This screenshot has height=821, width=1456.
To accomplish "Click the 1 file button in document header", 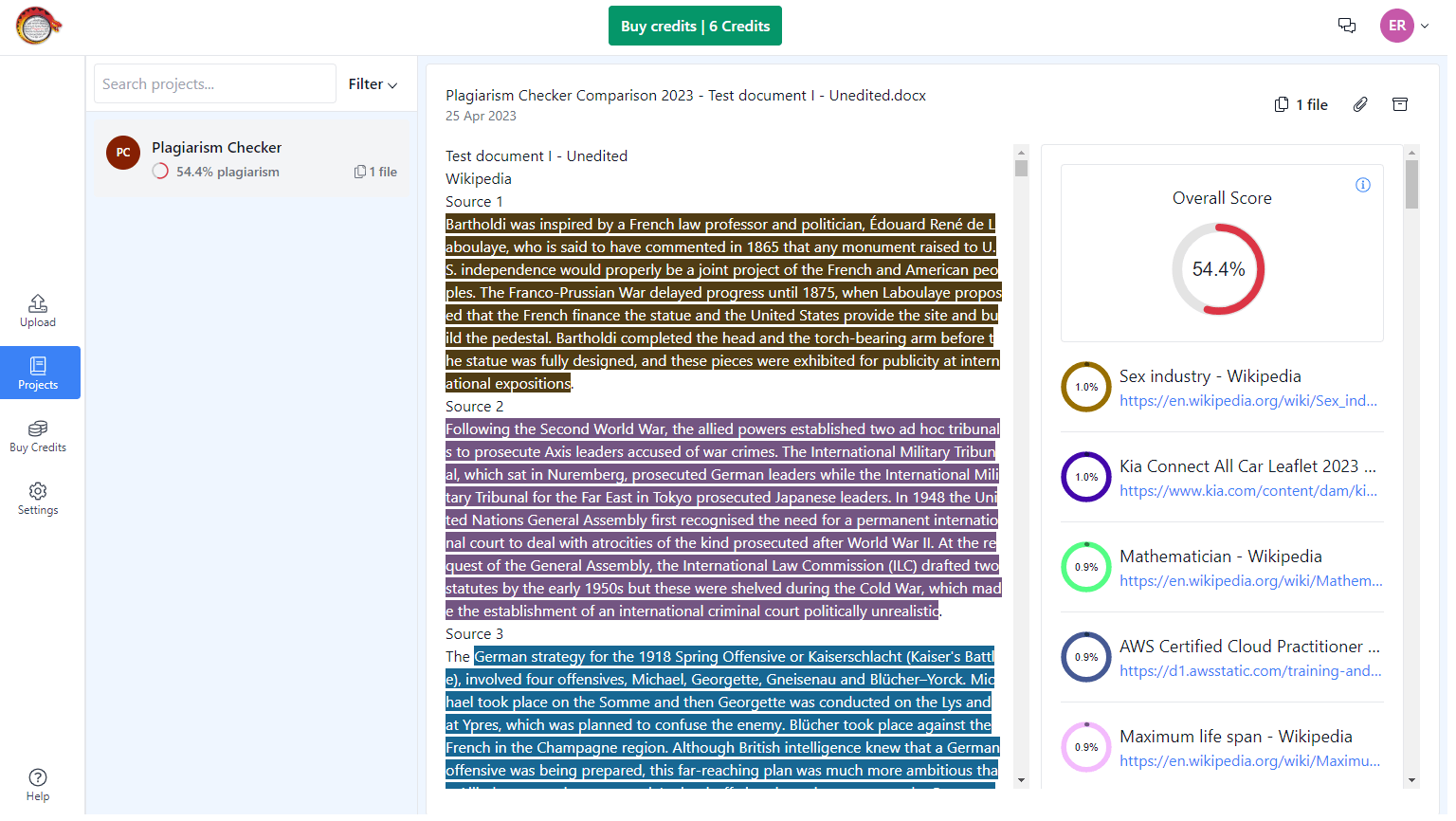I will pyautogui.click(x=1301, y=104).
